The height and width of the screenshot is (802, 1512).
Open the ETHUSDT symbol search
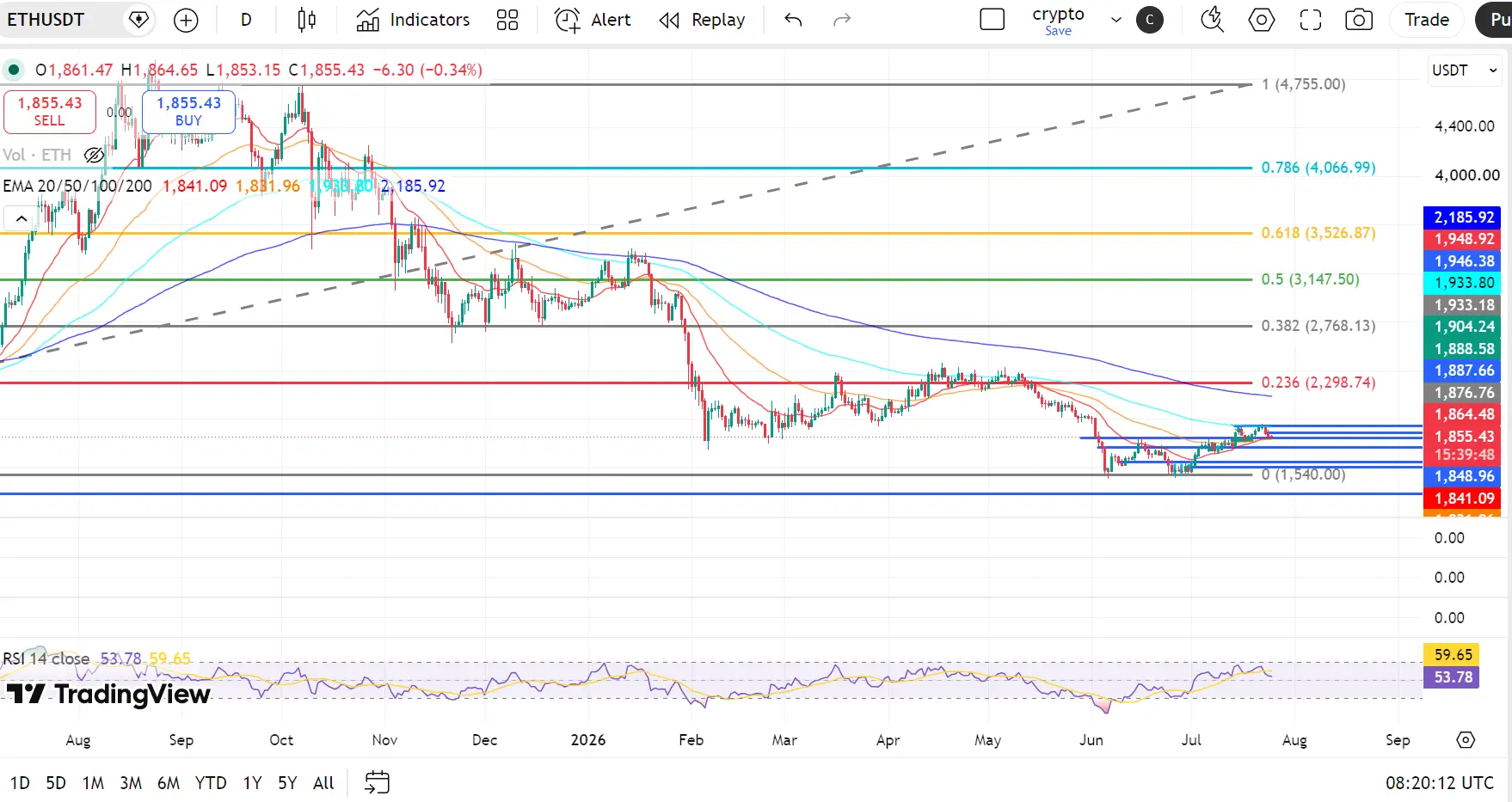[x=46, y=20]
